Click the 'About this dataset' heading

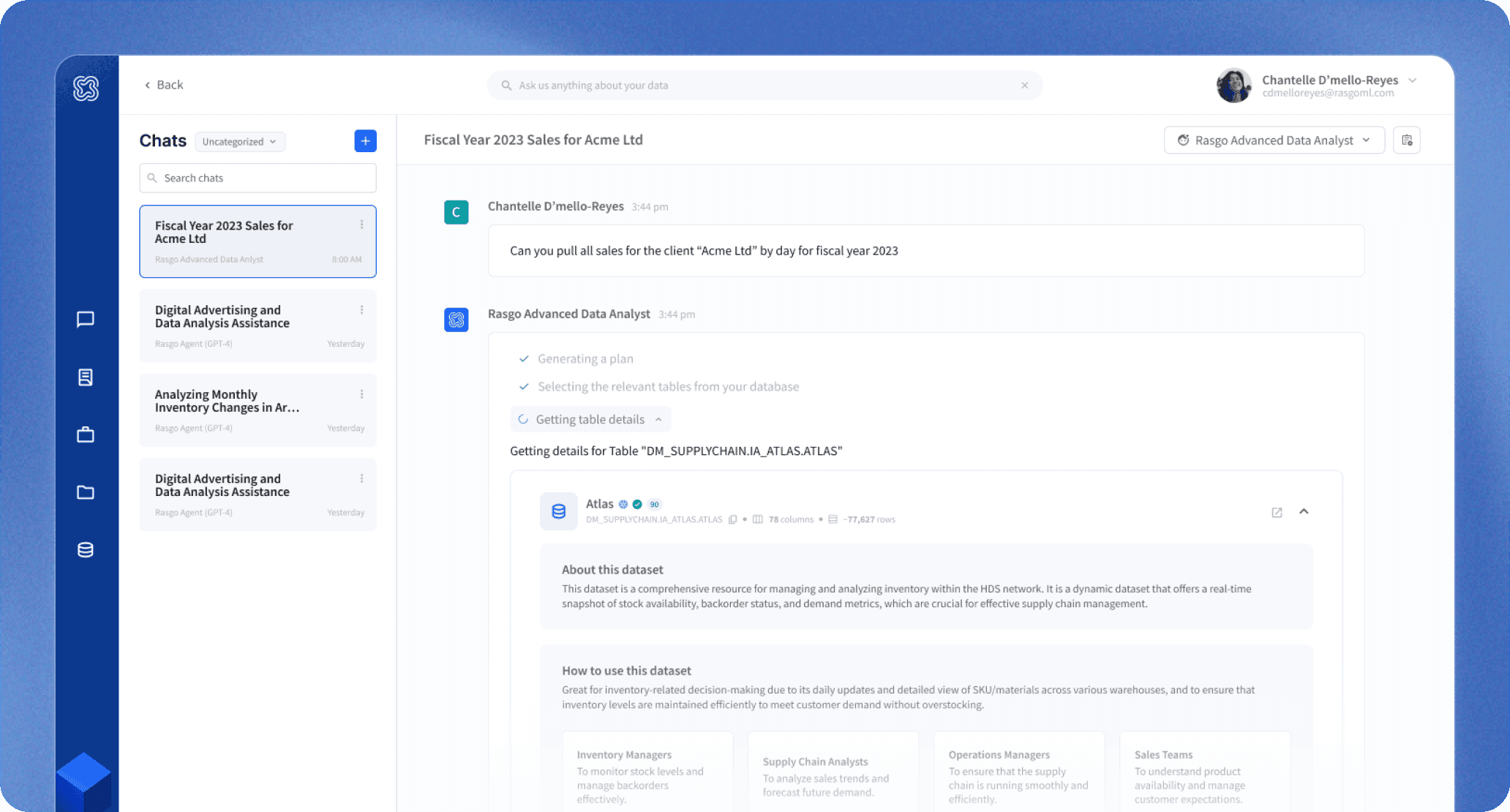(612, 570)
